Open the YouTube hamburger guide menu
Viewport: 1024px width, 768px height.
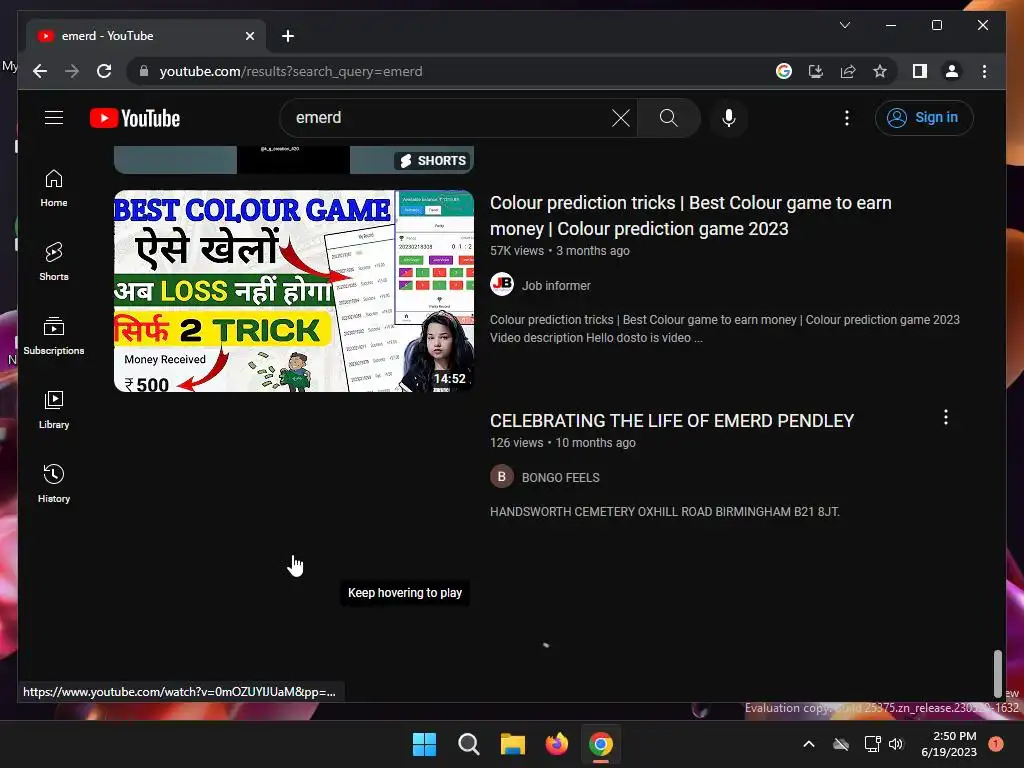pos(54,118)
